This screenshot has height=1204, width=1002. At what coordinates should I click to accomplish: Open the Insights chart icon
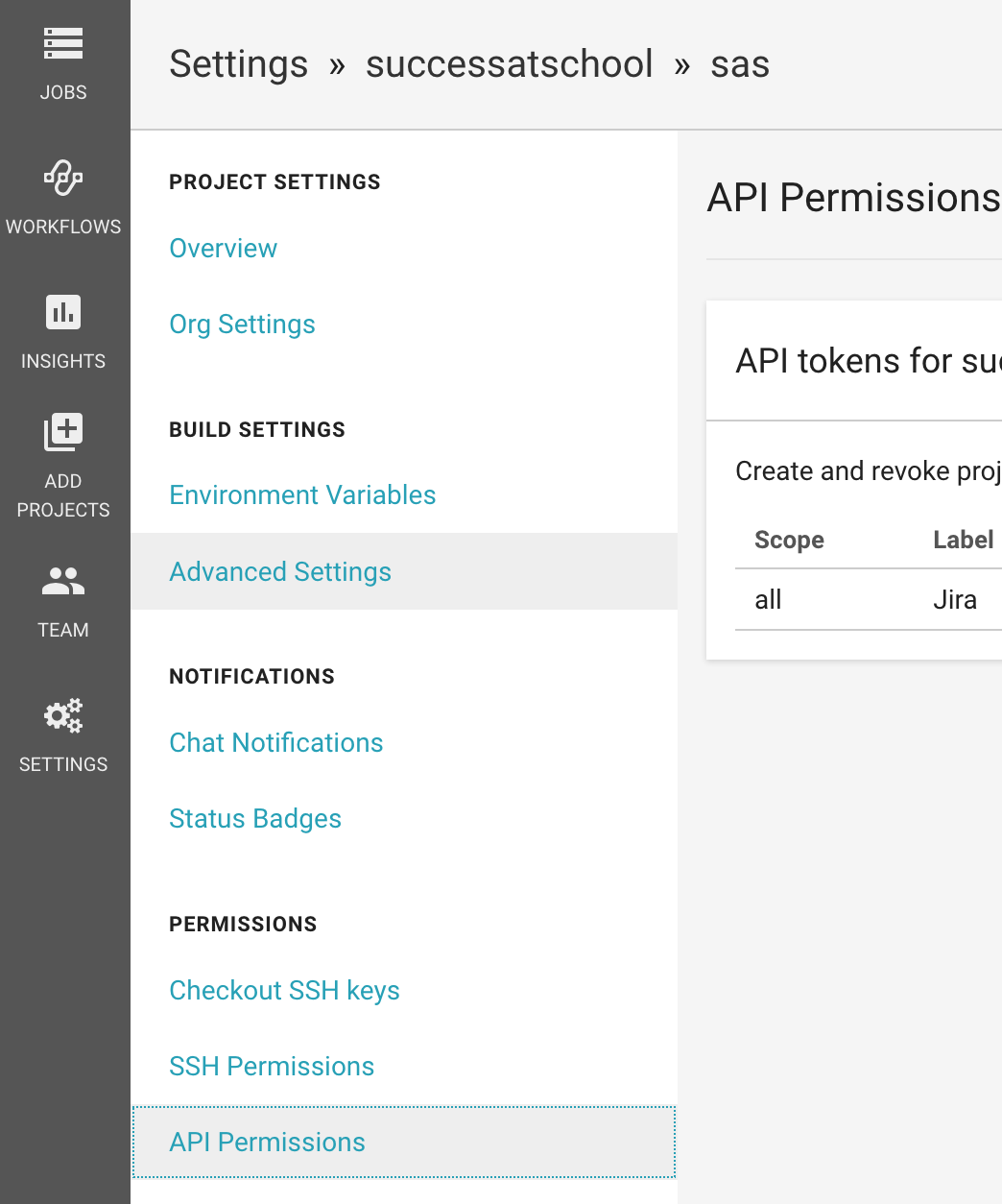(x=63, y=312)
